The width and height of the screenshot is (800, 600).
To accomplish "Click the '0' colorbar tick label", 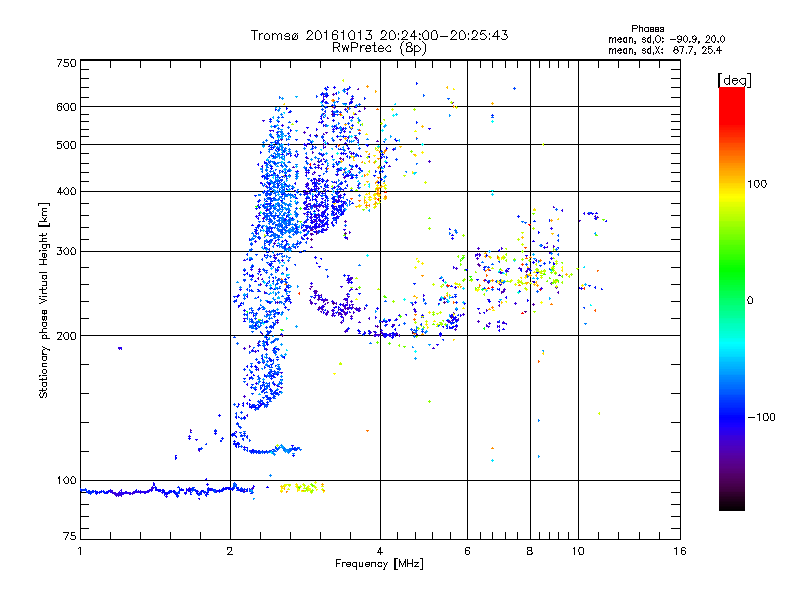I will click(x=750, y=301).
